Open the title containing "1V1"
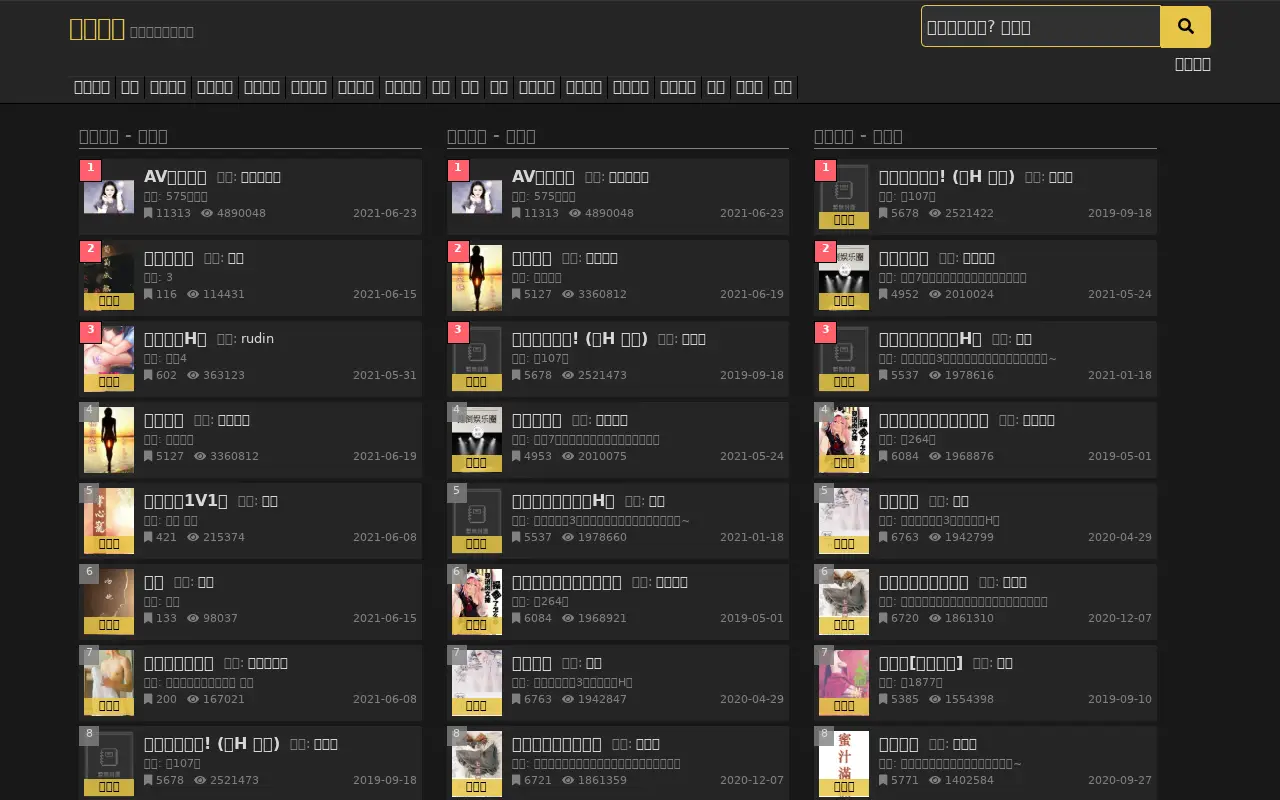This screenshot has height=800, width=1280. 186,501
